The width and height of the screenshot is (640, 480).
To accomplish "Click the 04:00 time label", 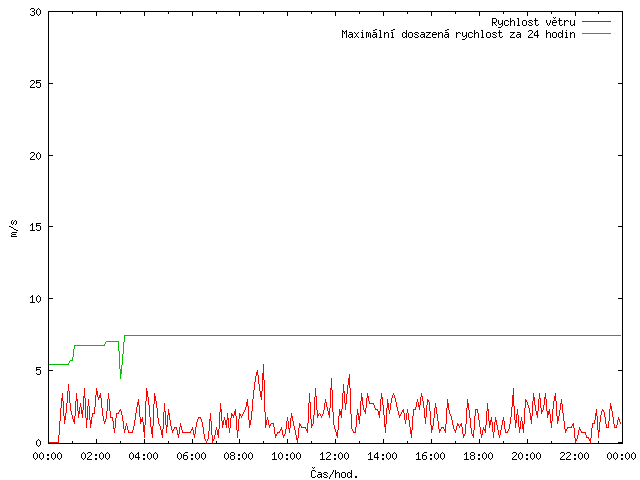I will 143,456.
